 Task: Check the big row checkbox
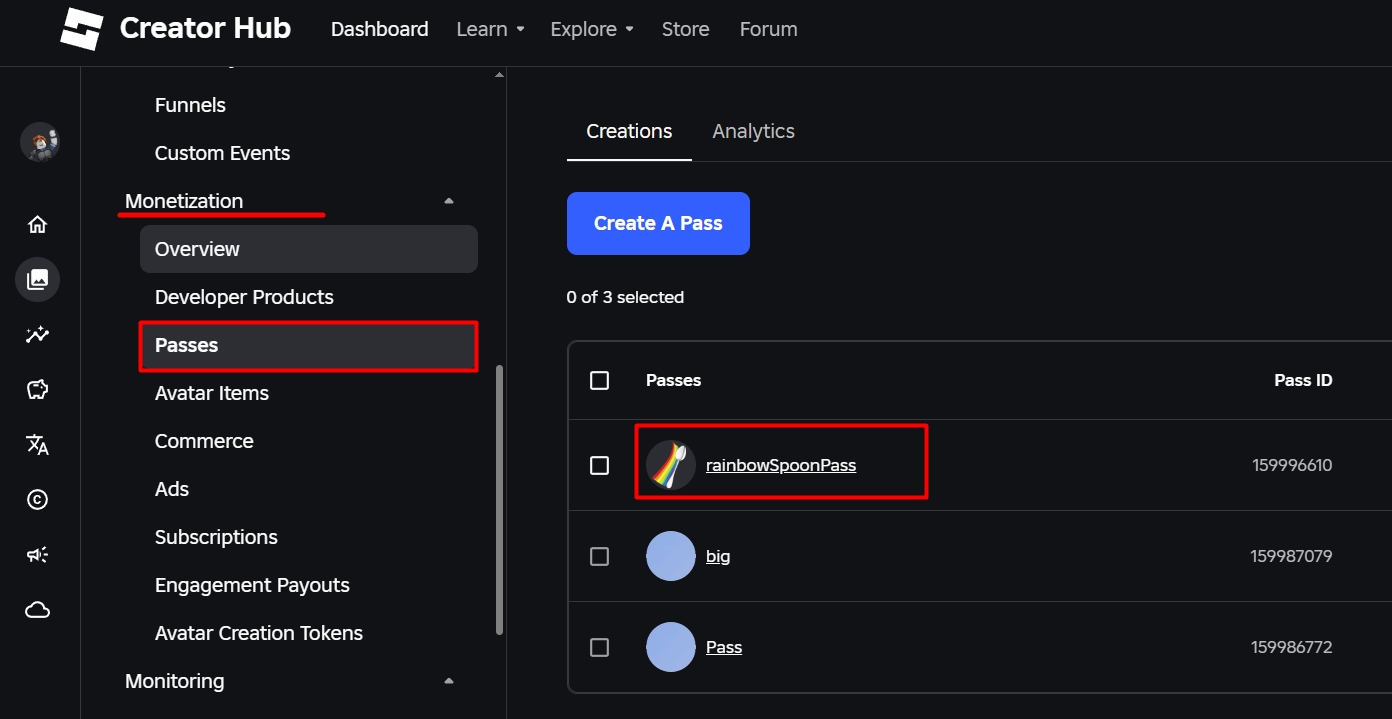tap(599, 556)
